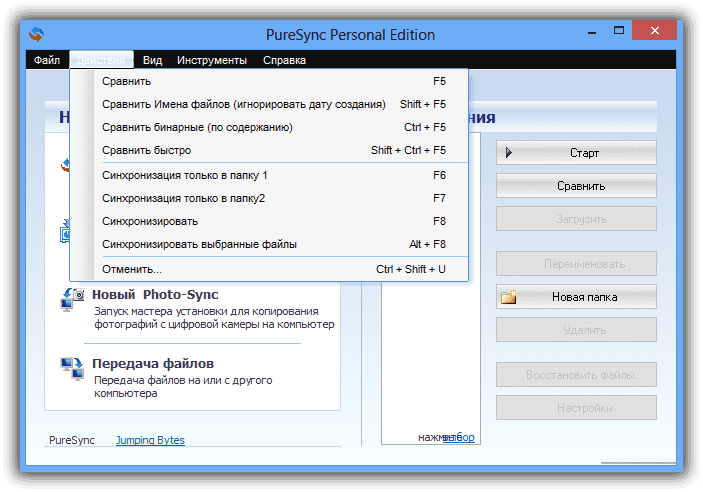The height and width of the screenshot is (492, 703).
Task: Open the Файл menu
Action: 47,60
